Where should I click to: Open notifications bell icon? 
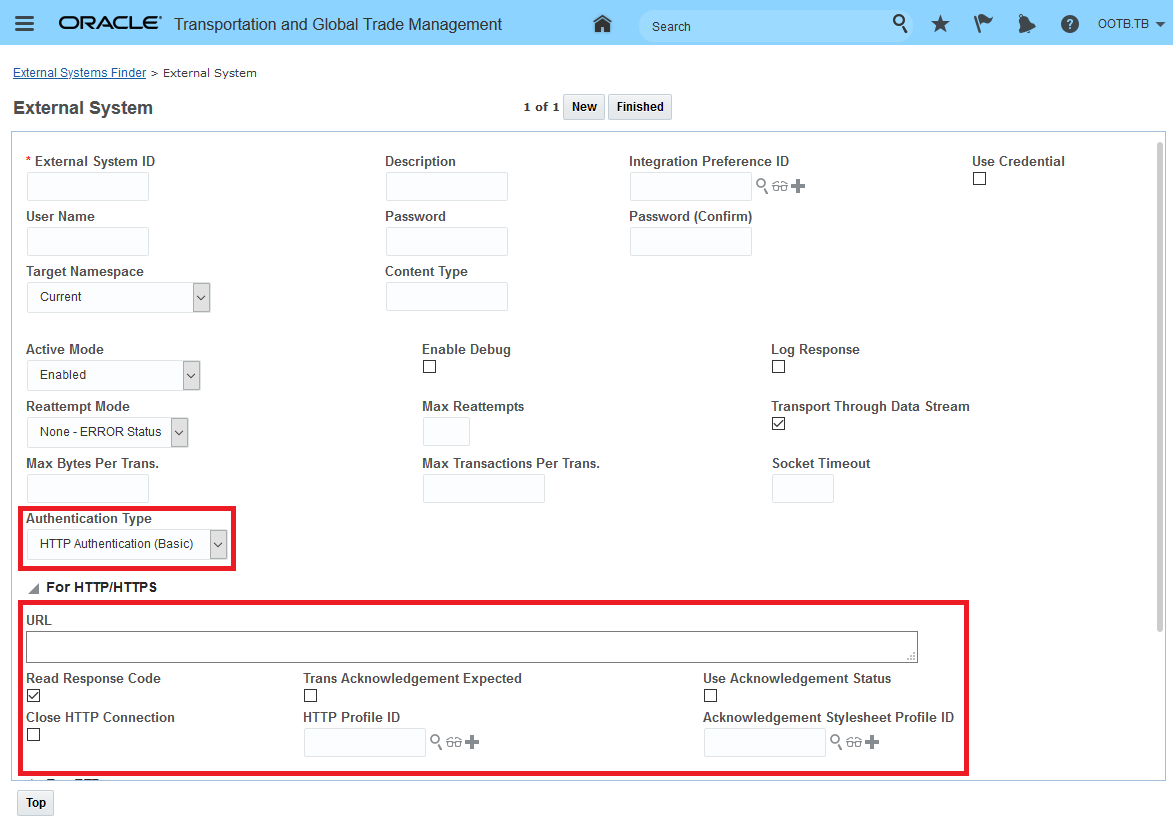tap(1026, 24)
